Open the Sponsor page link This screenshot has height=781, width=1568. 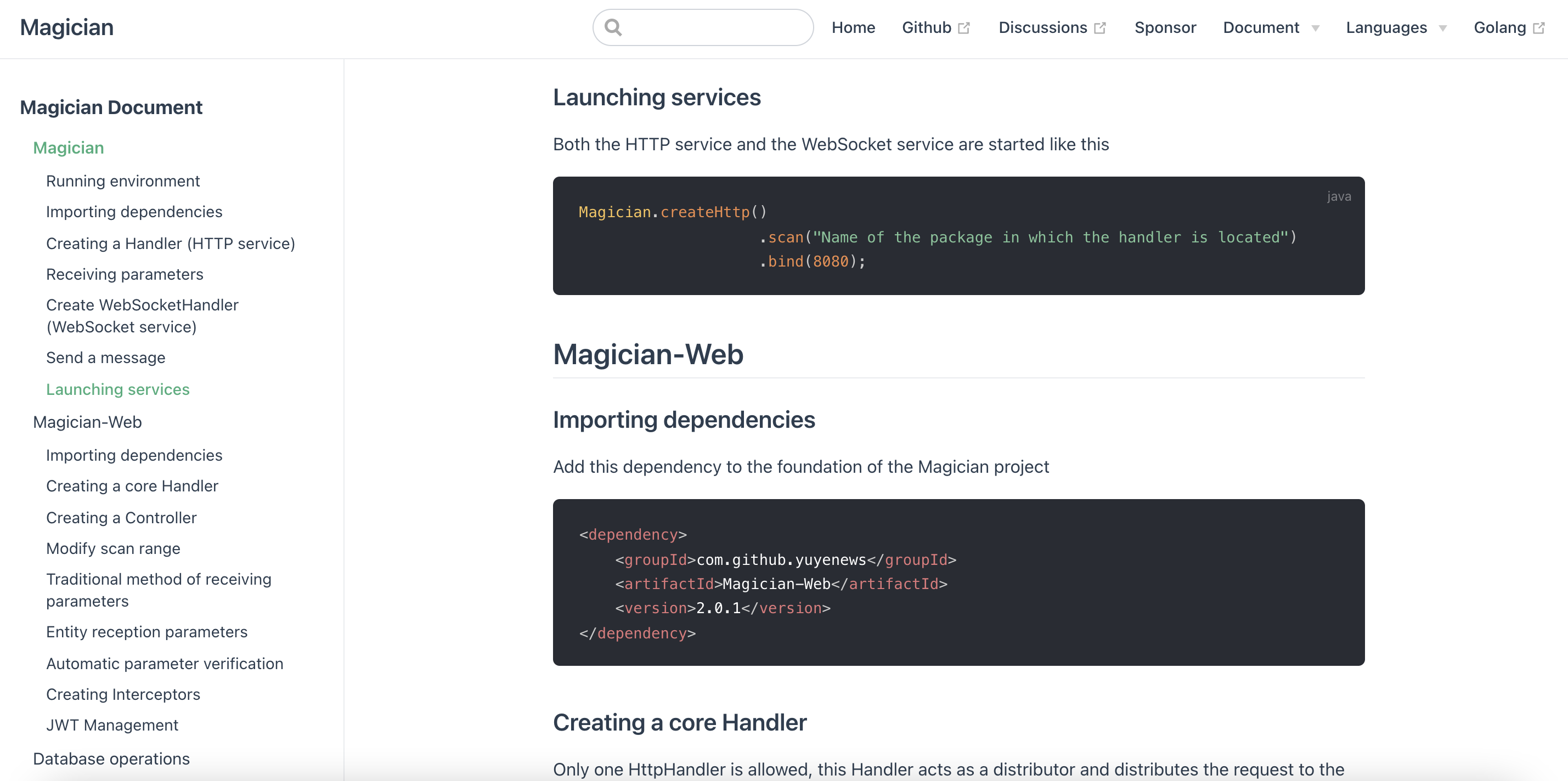(x=1164, y=27)
